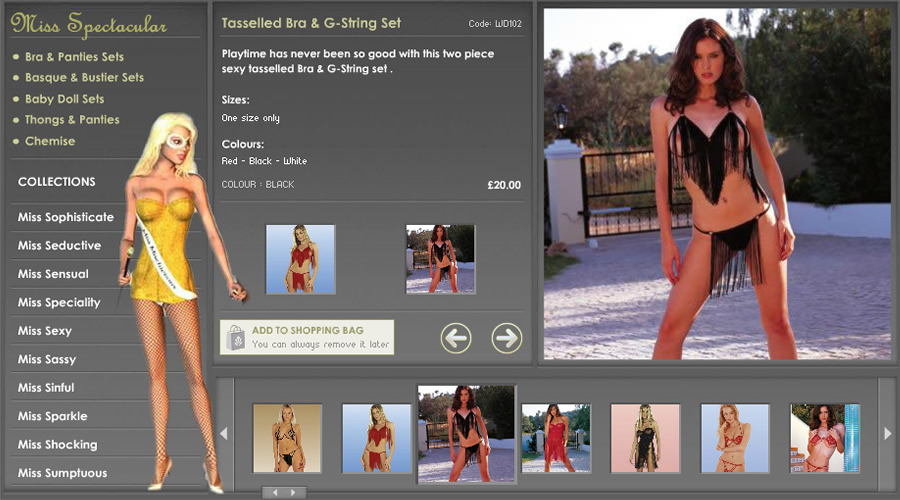Go to Thongs & Panties category

pyautogui.click(x=71, y=120)
